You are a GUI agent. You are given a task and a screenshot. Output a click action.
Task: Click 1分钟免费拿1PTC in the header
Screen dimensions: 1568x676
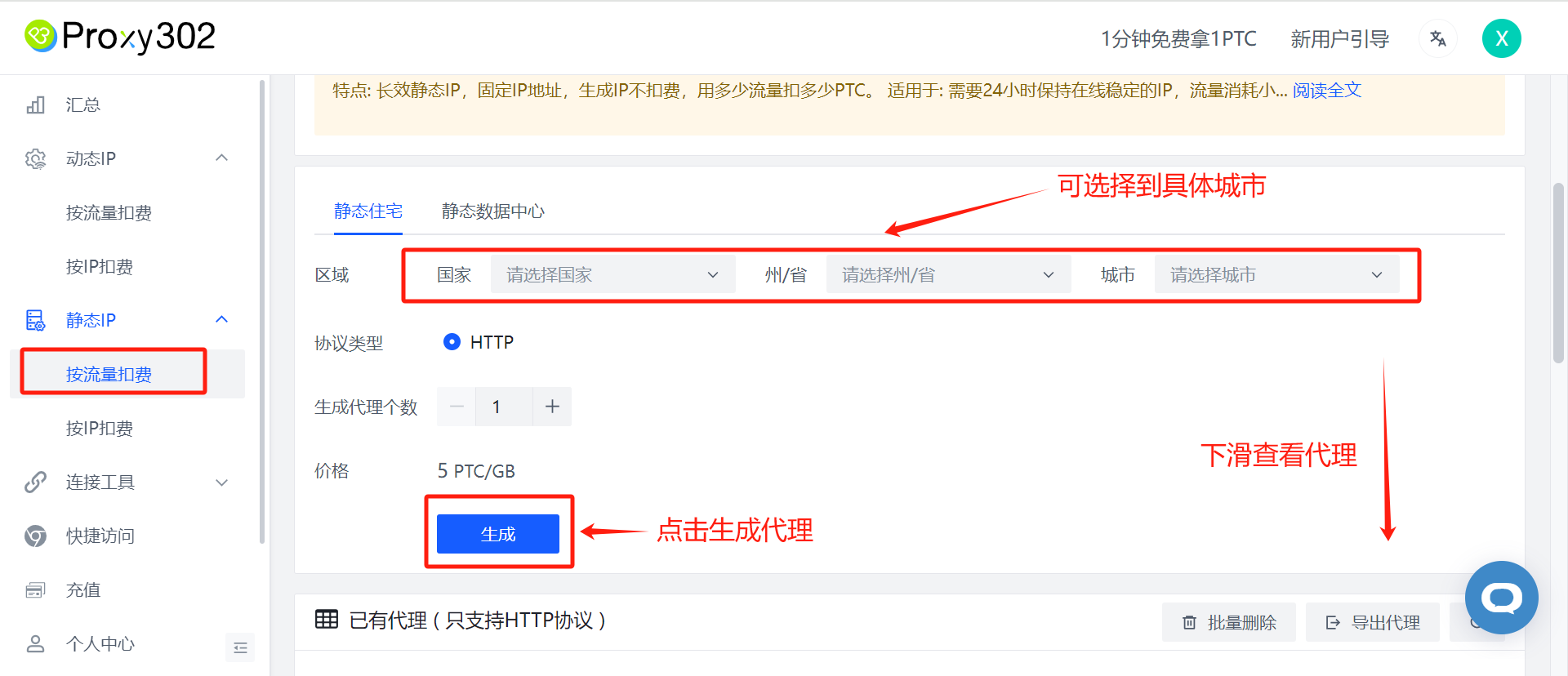pyautogui.click(x=1178, y=38)
